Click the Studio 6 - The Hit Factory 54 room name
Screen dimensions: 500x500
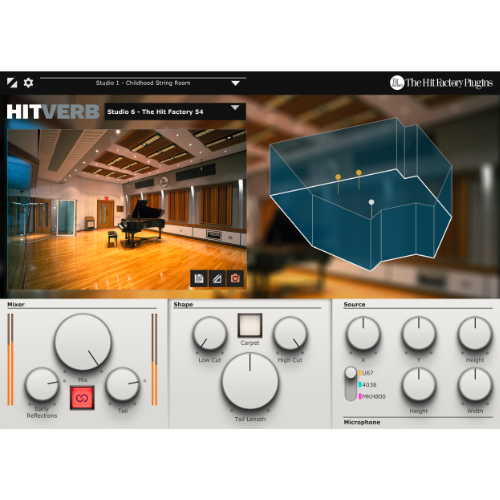tap(155, 112)
